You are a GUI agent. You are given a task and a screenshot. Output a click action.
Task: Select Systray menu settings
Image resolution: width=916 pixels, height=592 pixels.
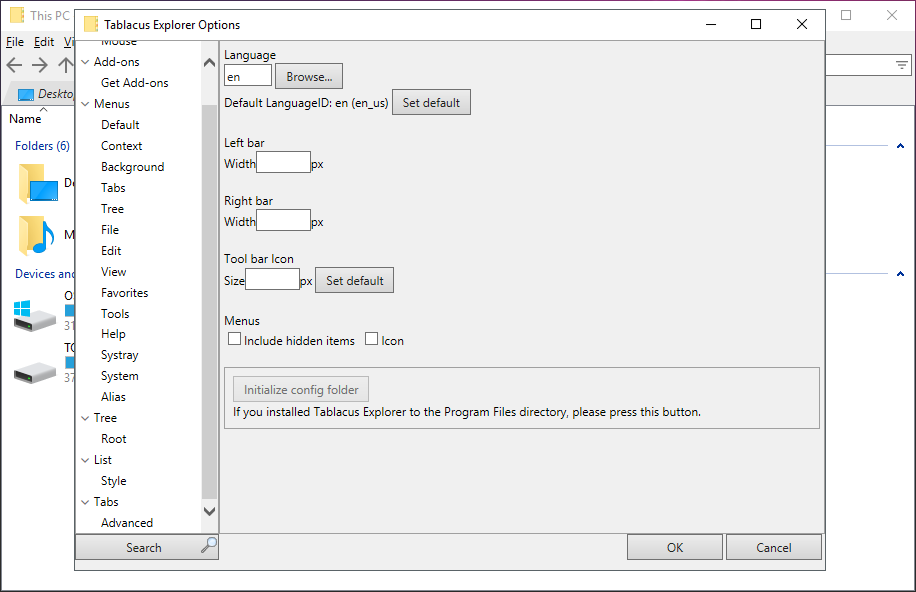pos(120,355)
